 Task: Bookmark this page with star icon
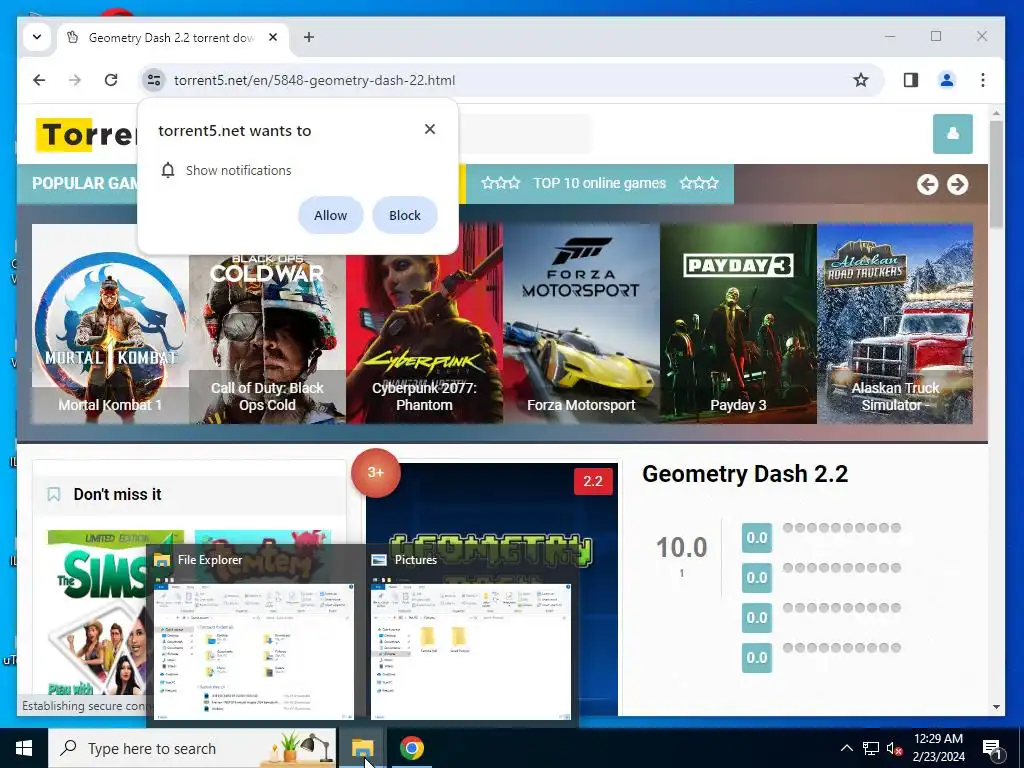click(861, 80)
